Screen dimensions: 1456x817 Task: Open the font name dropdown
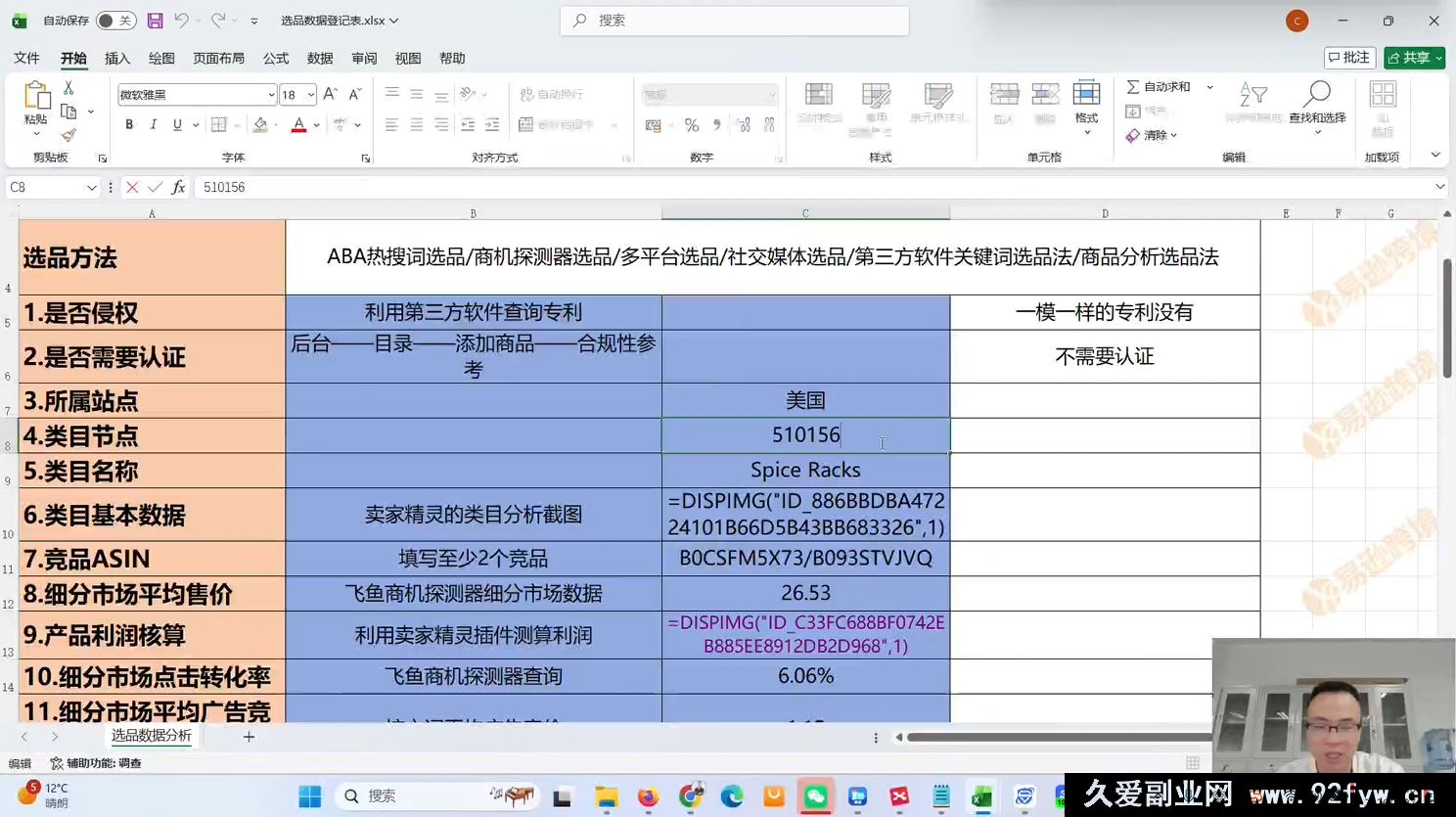pyautogui.click(x=272, y=94)
